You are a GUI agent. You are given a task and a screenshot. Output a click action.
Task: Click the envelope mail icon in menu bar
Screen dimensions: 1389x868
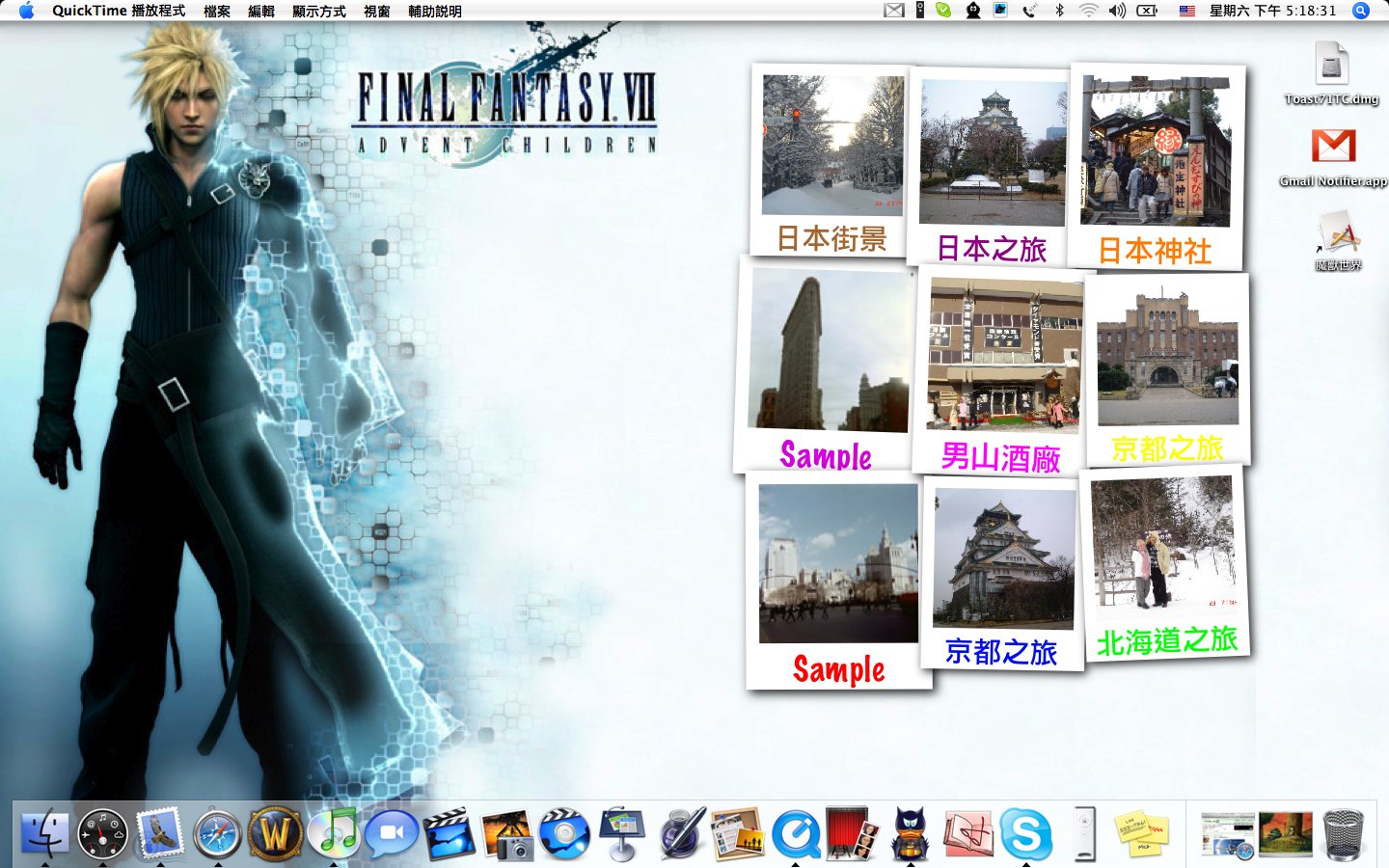894,11
